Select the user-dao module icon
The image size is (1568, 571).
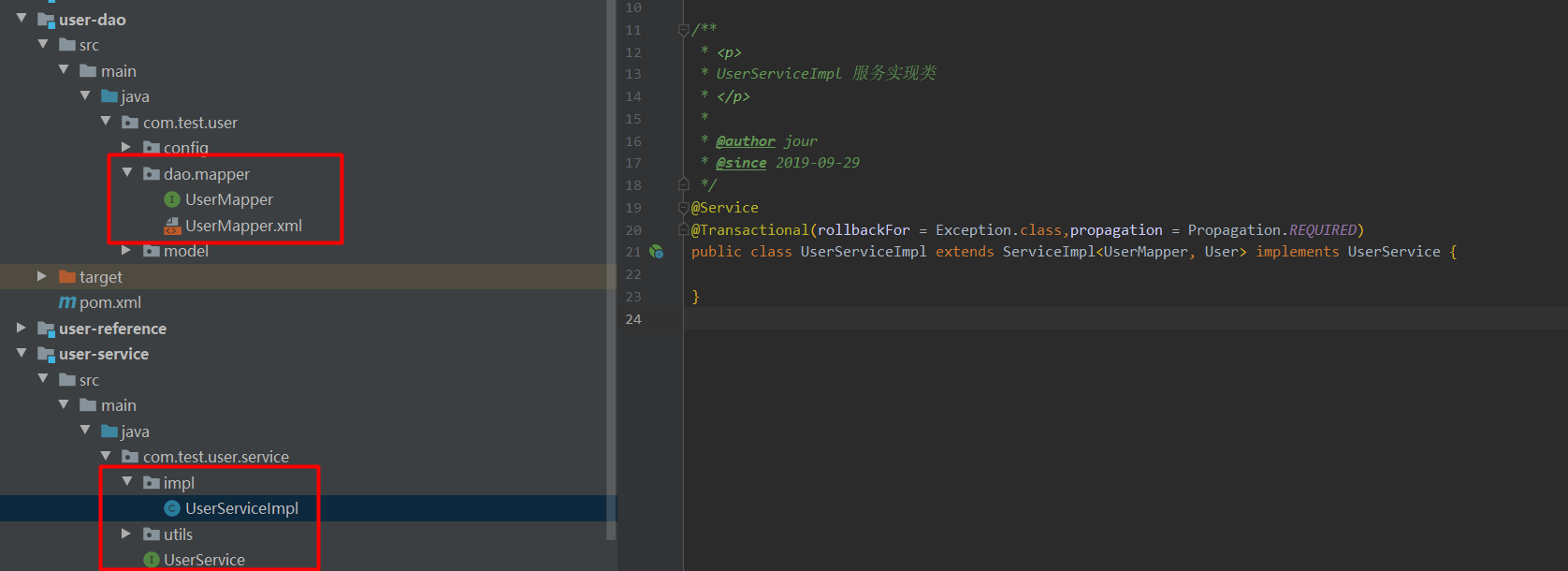(46, 20)
